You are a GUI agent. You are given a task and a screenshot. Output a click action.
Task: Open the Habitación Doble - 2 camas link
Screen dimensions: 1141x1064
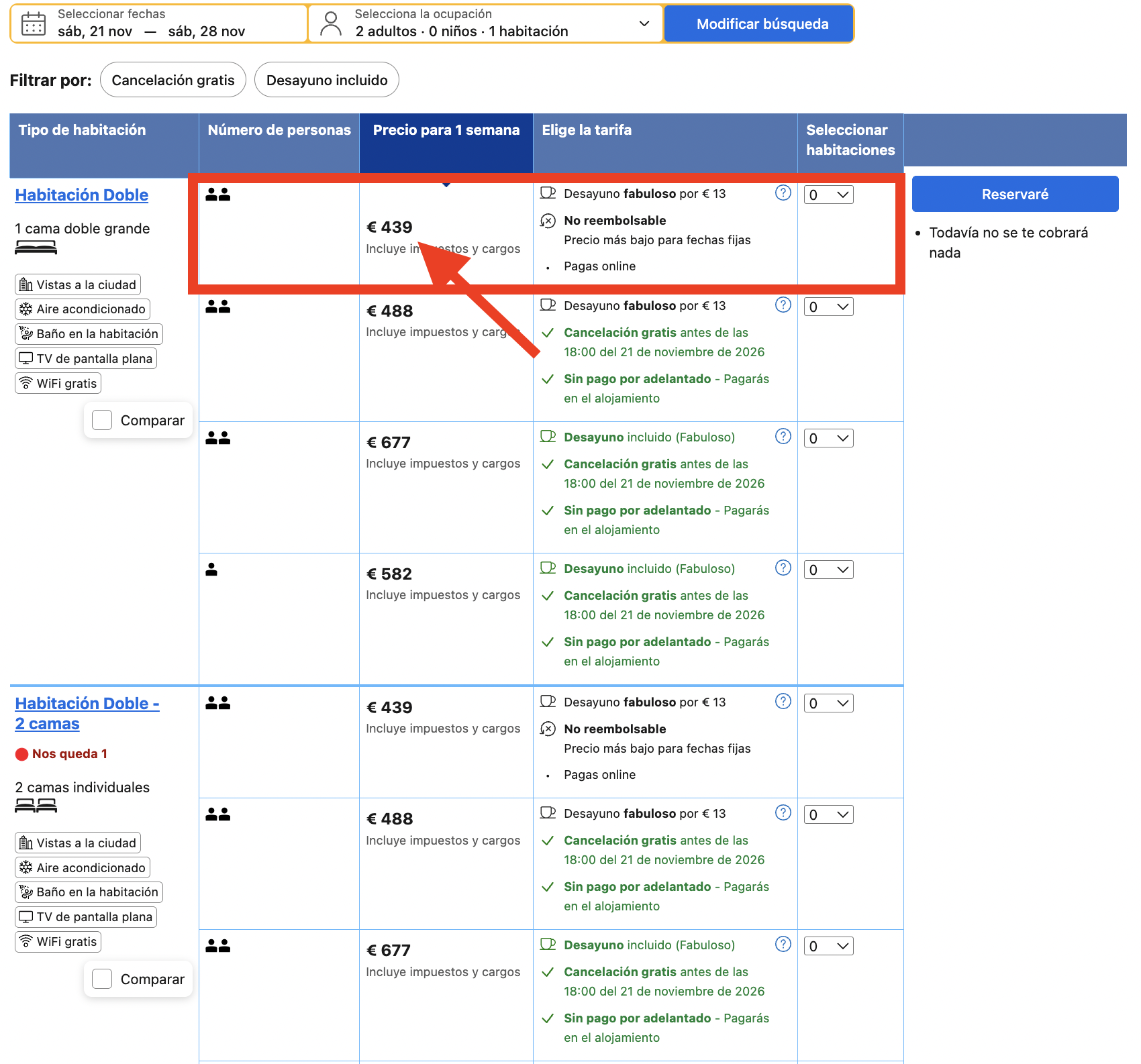(x=87, y=714)
